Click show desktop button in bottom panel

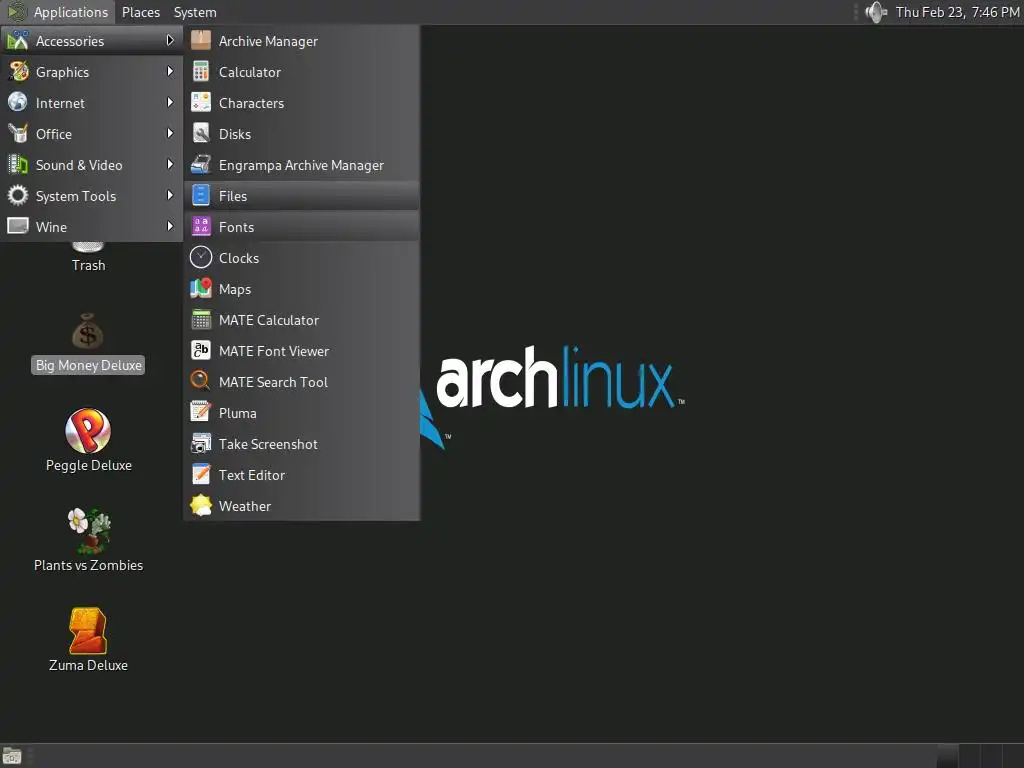tap(12, 756)
